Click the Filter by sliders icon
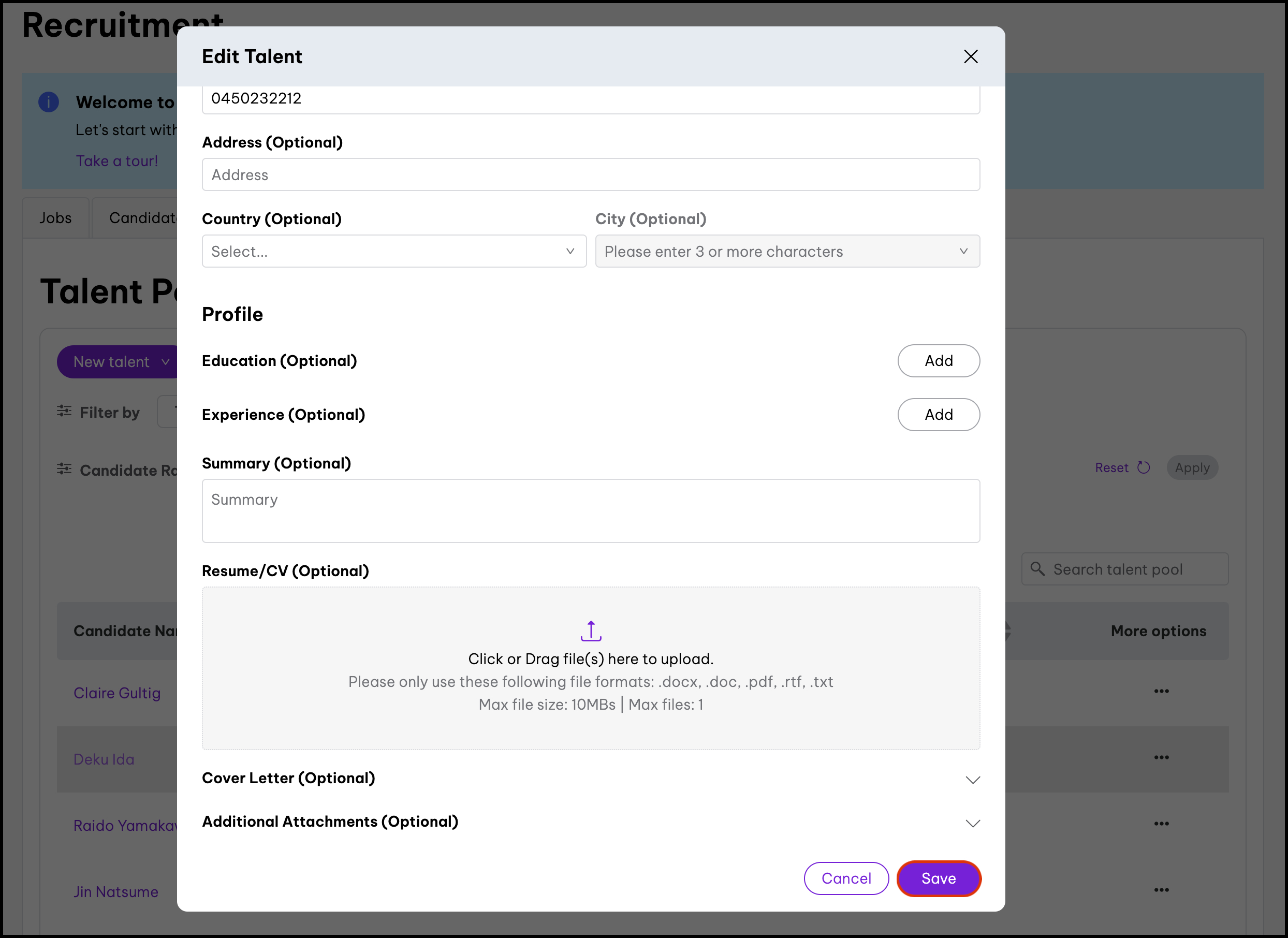1288x938 pixels. pyautogui.click(x=64, y=411)
